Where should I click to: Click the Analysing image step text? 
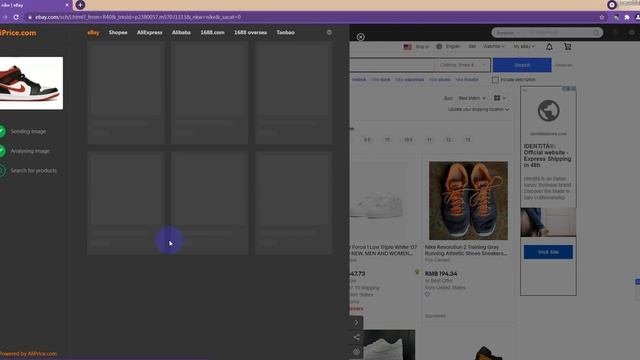pyautogui.click(x=30, y=151)
